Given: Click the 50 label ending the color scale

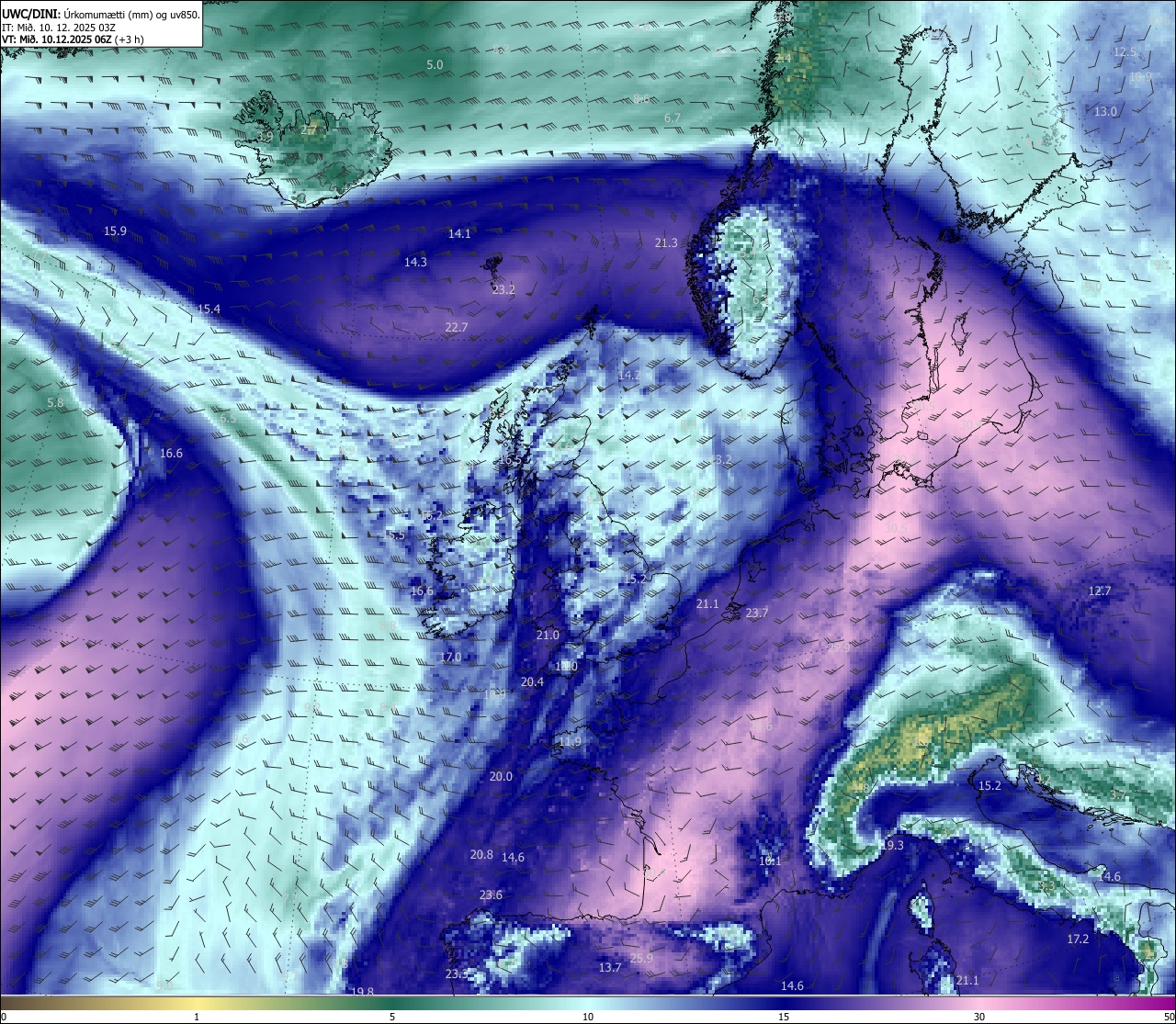Looking at the screenshot, I should pyautogui.click(x=1169, y=1017).
